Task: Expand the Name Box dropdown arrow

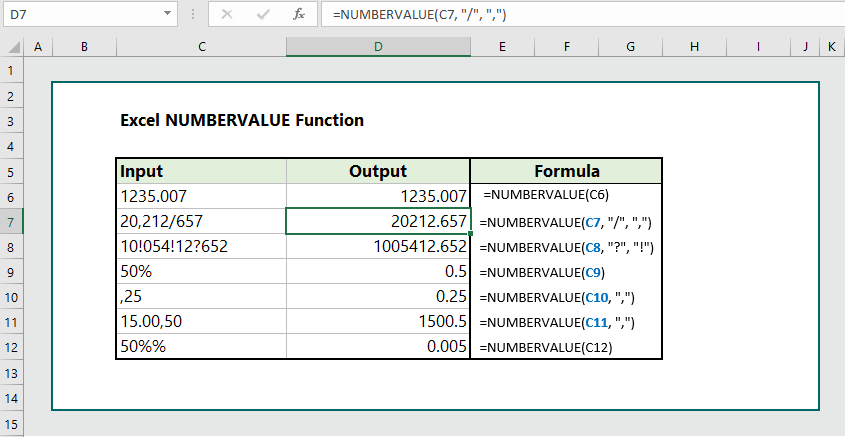Action: 168,14
